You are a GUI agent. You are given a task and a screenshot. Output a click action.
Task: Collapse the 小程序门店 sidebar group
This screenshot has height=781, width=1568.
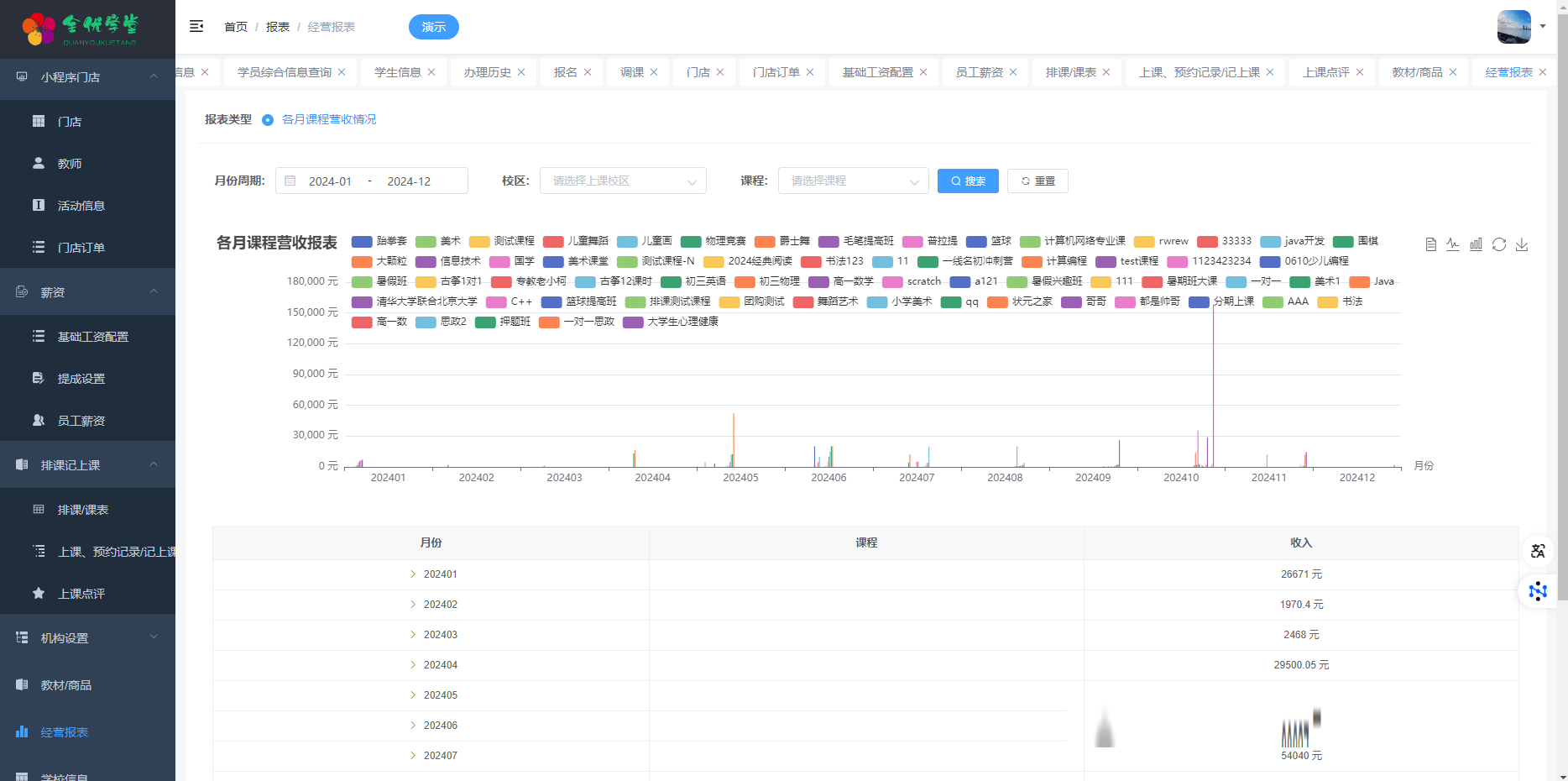[87, 77]
